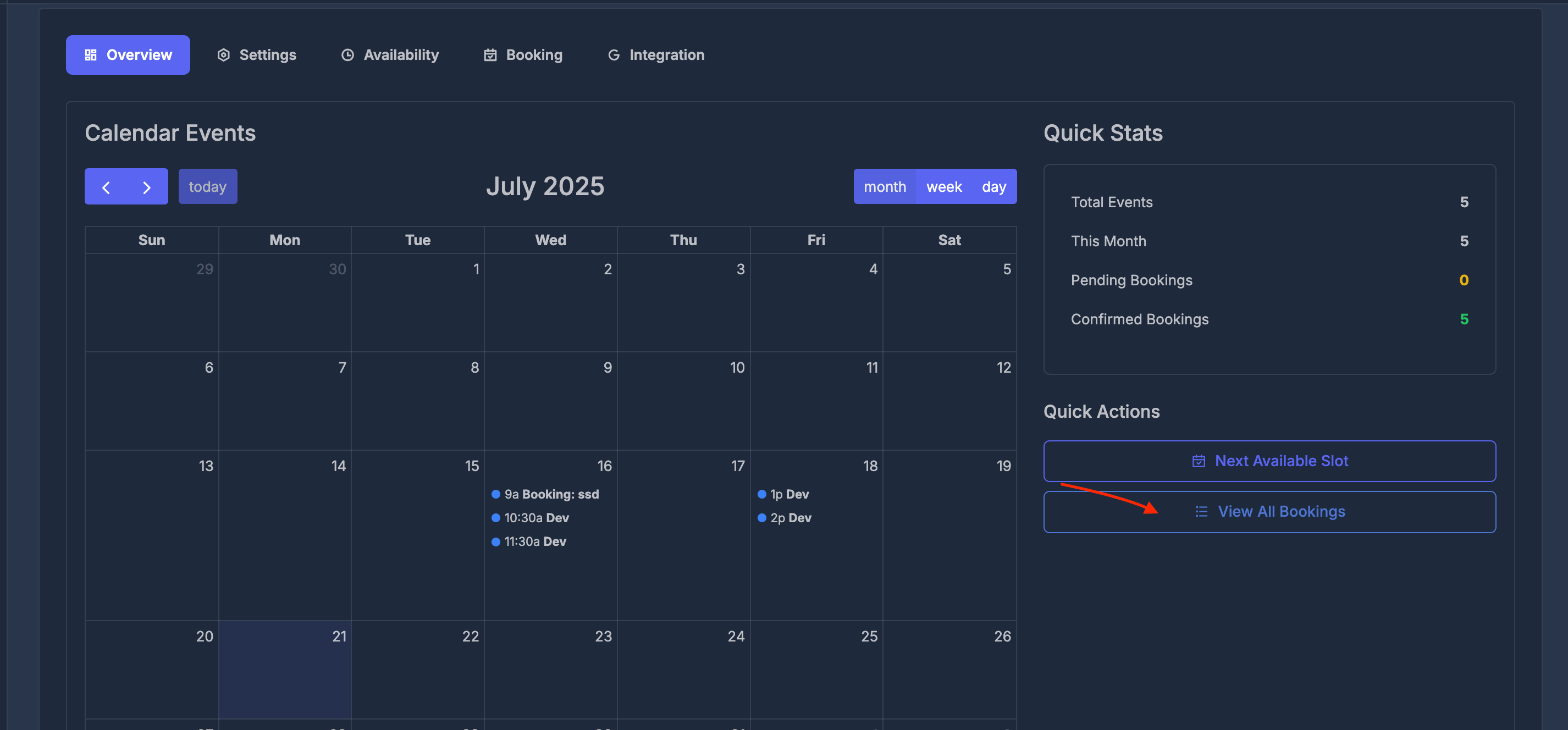Image resolution: width=1568 pixels, height=730 pixels.
Task: Open the 11:30a Dev event
Action: click(551, 542)
